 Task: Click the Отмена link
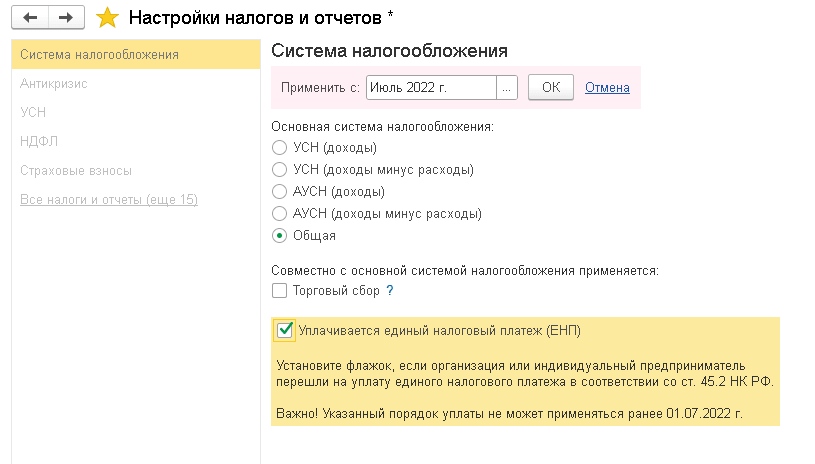point(607,88)
